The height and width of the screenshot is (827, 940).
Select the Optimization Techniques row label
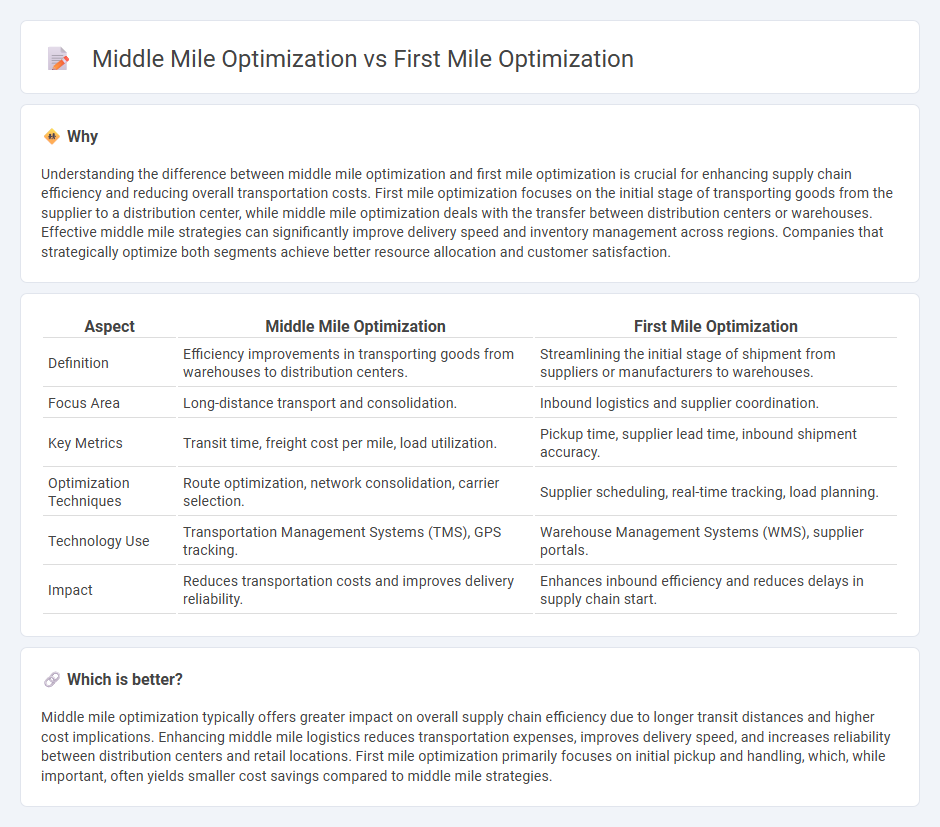(89, 492)
